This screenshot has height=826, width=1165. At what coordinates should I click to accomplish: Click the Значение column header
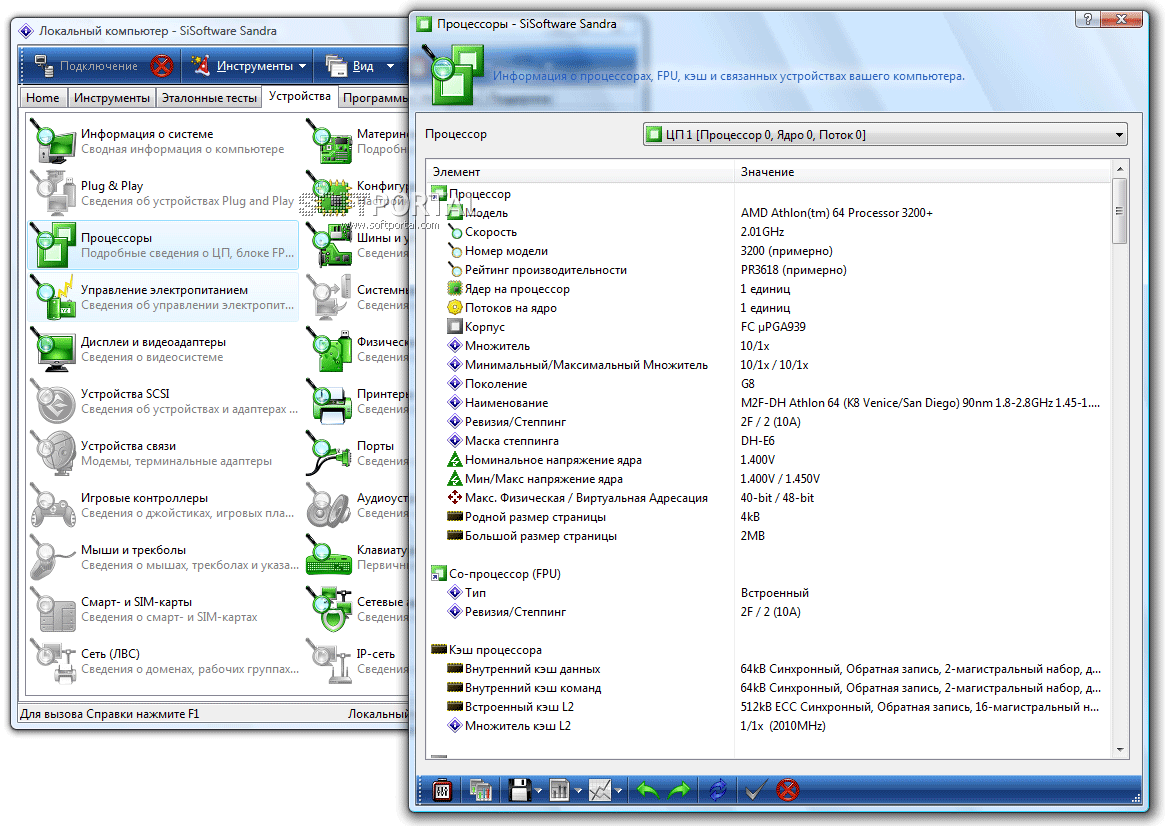(924, 172)
